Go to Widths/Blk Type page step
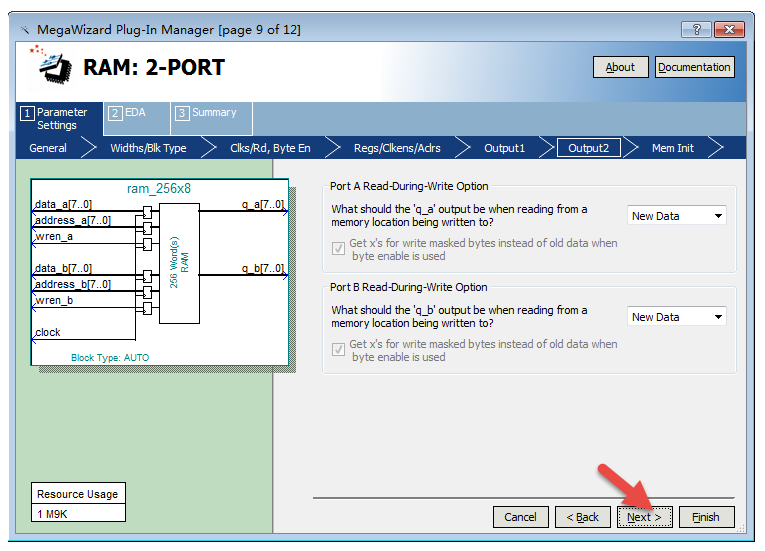Image resolution: width=765 pixels, height=551 pixels. coord(148,148)
